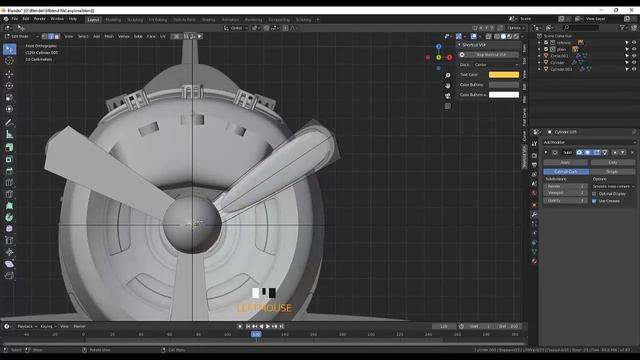Image resolution: width=640 pixels, height=360 pixels.
Task: Select the Knife tool
Action: click(9, 194)
